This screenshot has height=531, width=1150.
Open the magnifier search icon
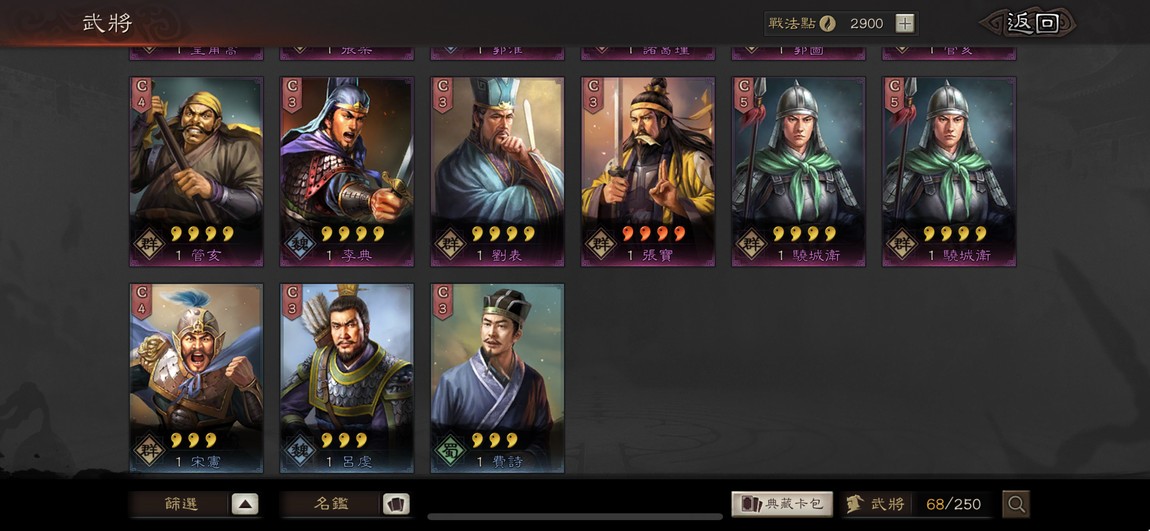point(1016,504)
